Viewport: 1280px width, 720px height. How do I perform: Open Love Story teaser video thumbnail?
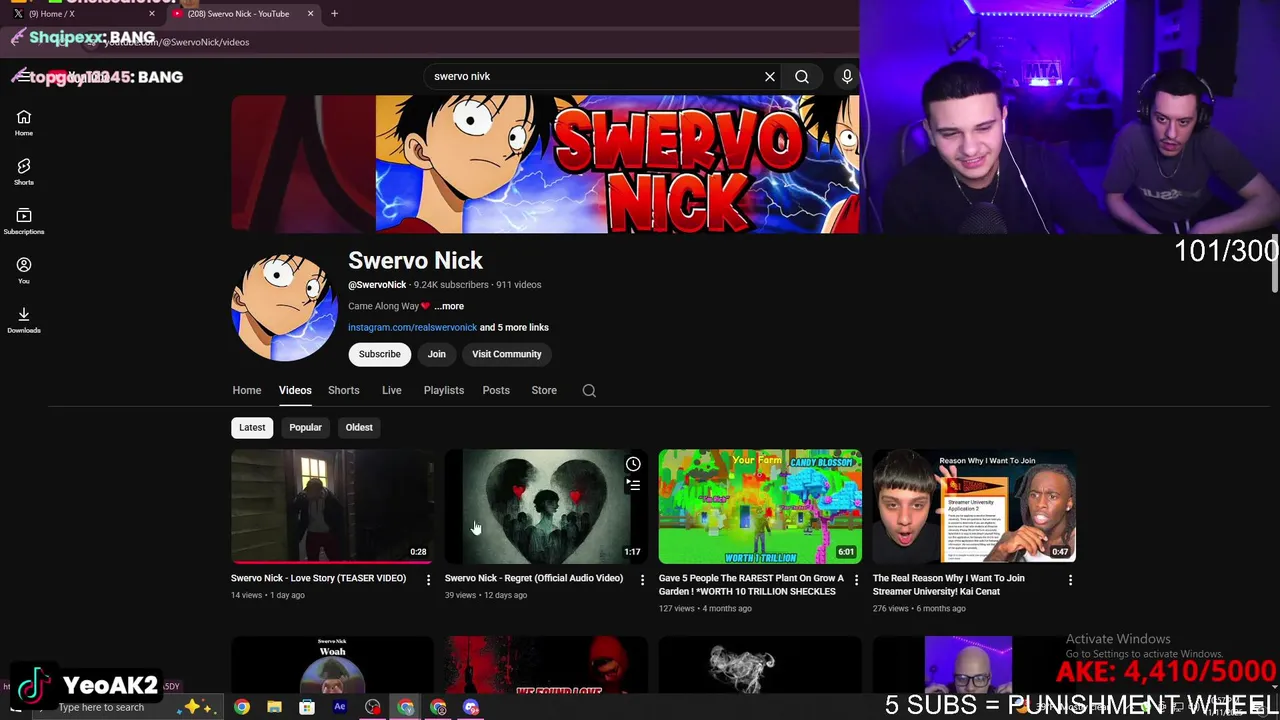coord(332,506)
